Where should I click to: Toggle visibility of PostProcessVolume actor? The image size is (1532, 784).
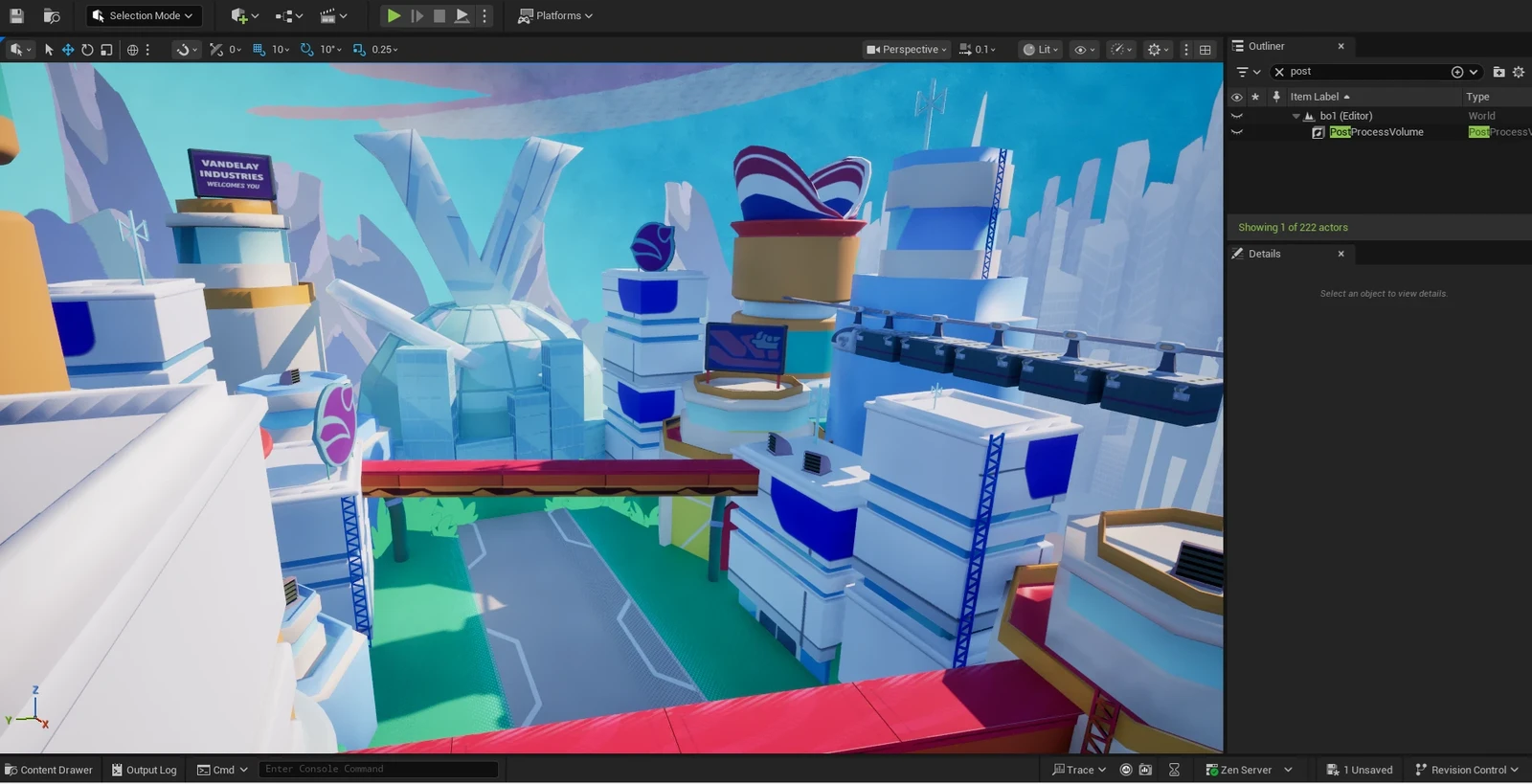pos(1236,132)
